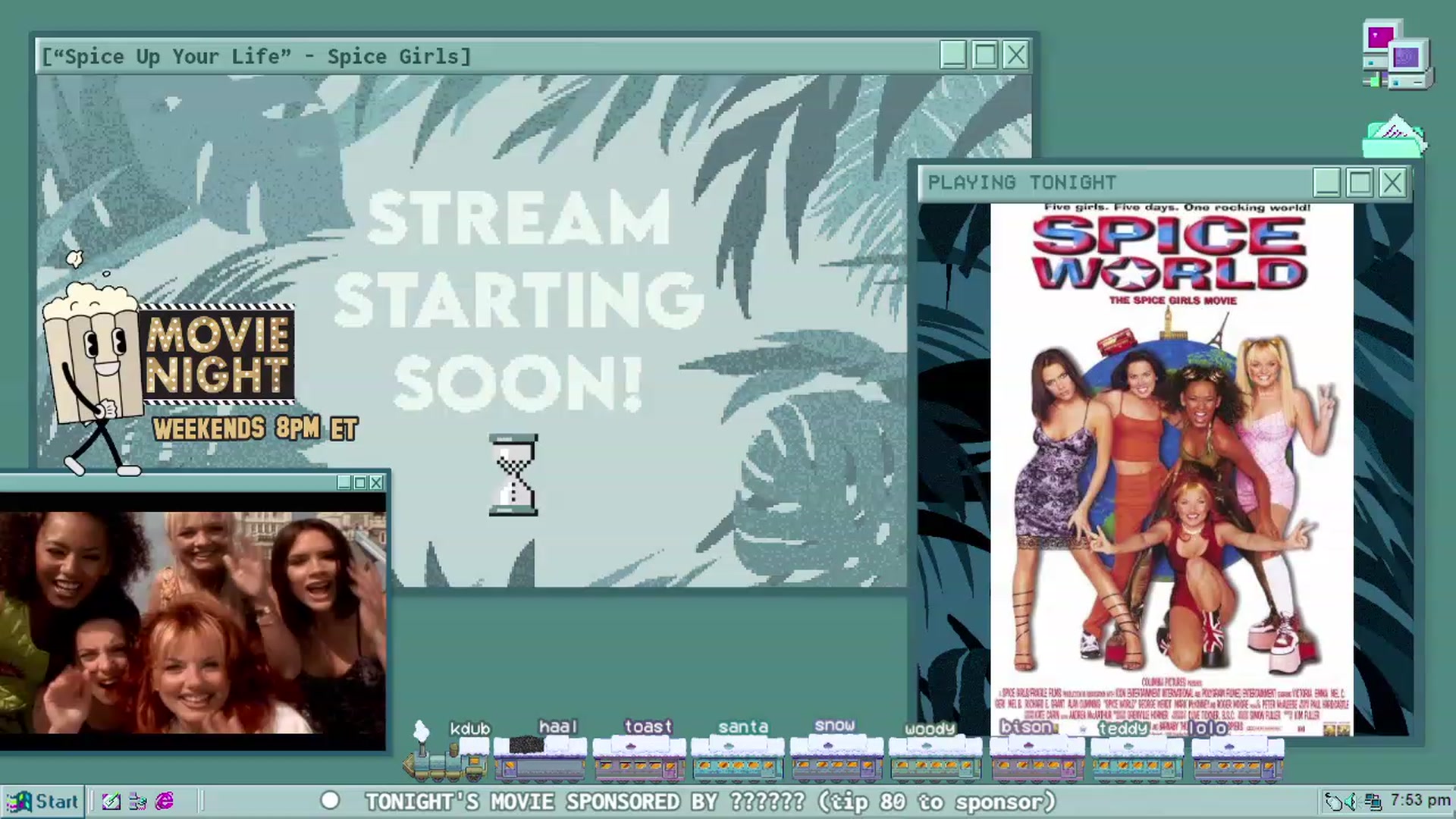Click the Spice Up Your Life song title
The width and height of the screenshot is (1456, 819).
(256, 57)
